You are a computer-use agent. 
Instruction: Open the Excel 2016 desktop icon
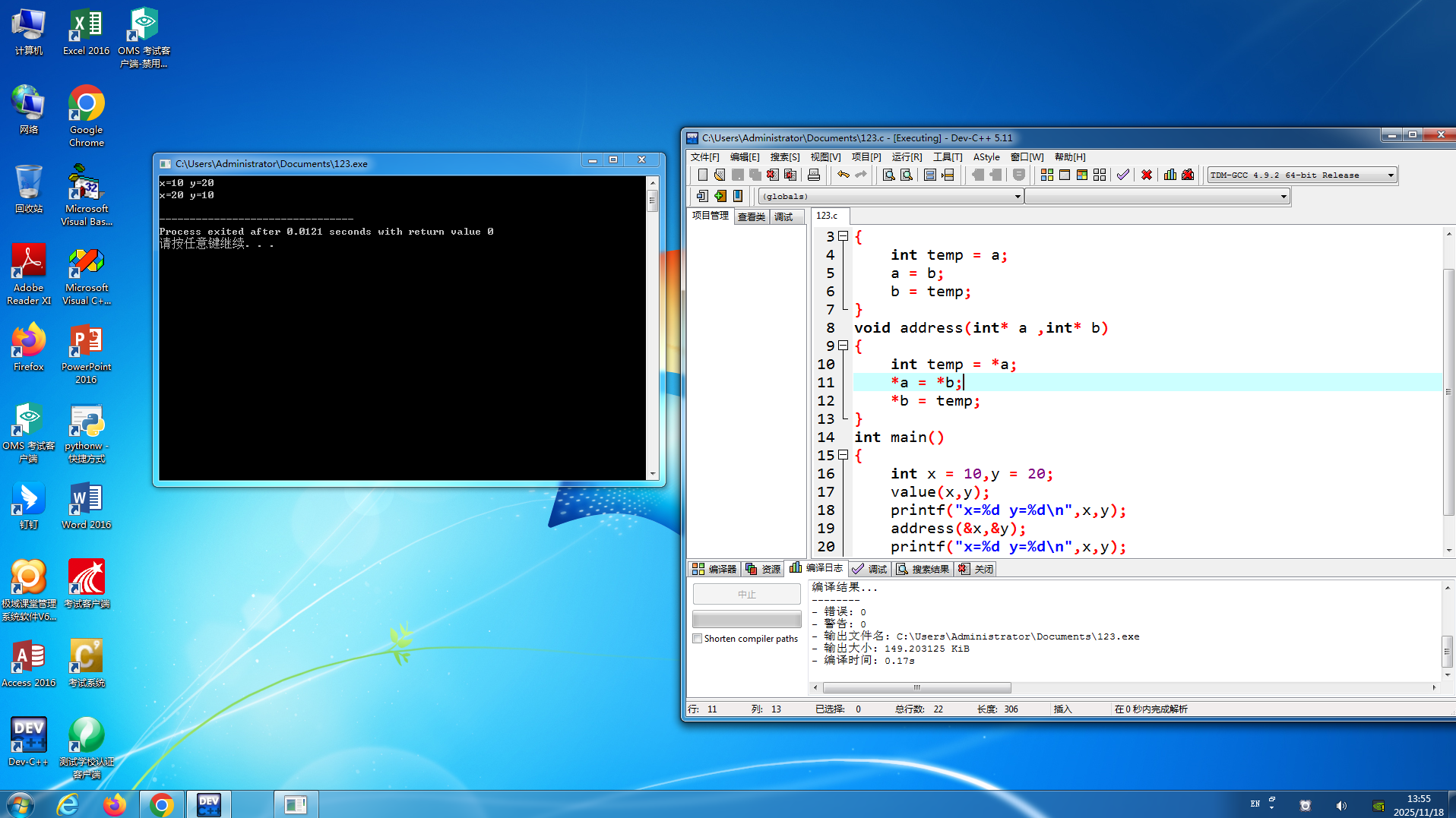(86, 33)
